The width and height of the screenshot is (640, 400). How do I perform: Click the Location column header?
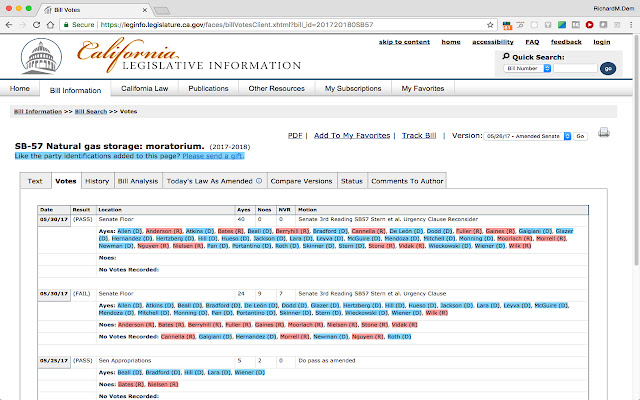[165, 210]
